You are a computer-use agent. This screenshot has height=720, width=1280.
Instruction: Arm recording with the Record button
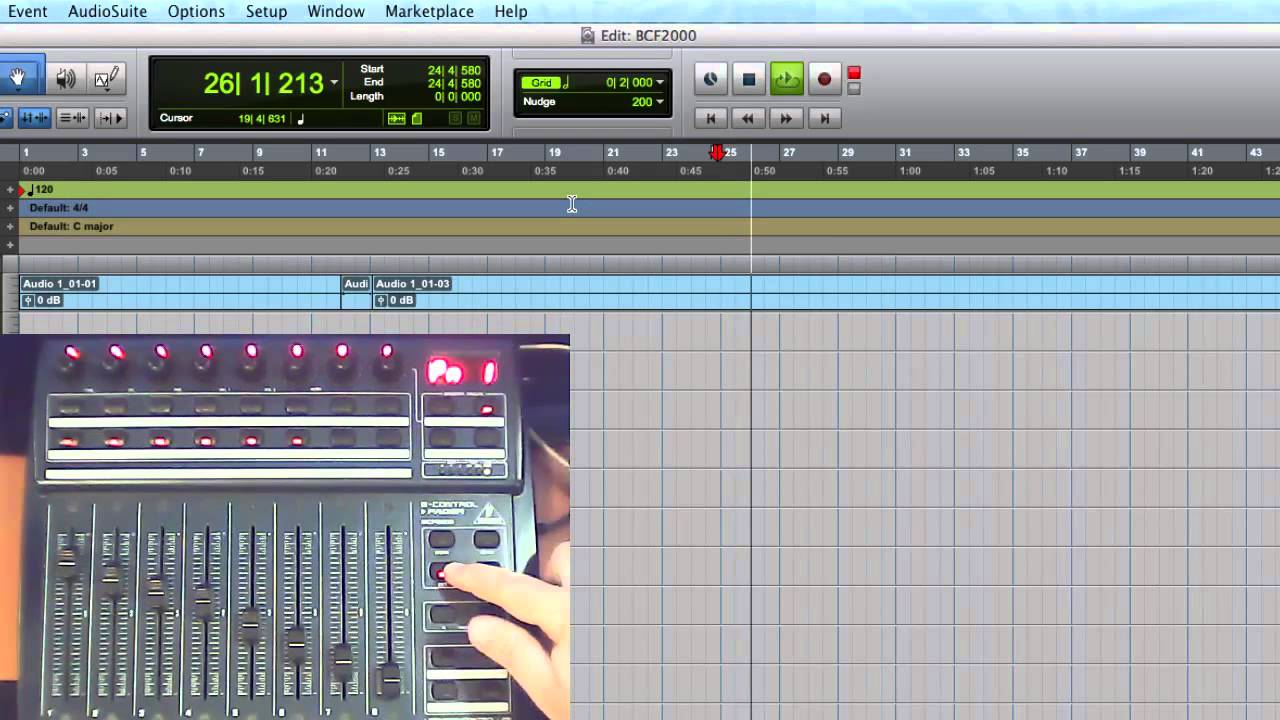[x=824, y=79]
